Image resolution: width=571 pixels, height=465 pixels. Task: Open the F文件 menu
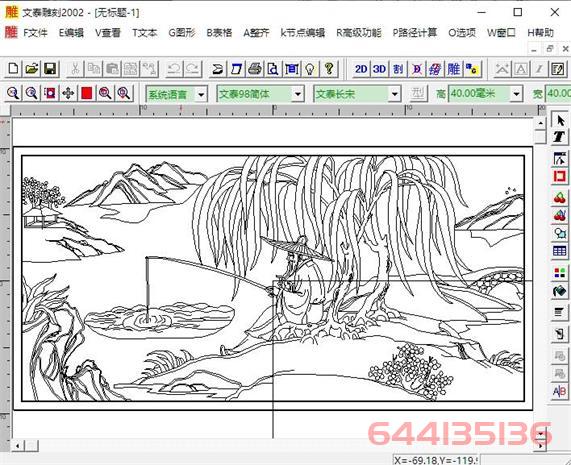click(35, 33)
